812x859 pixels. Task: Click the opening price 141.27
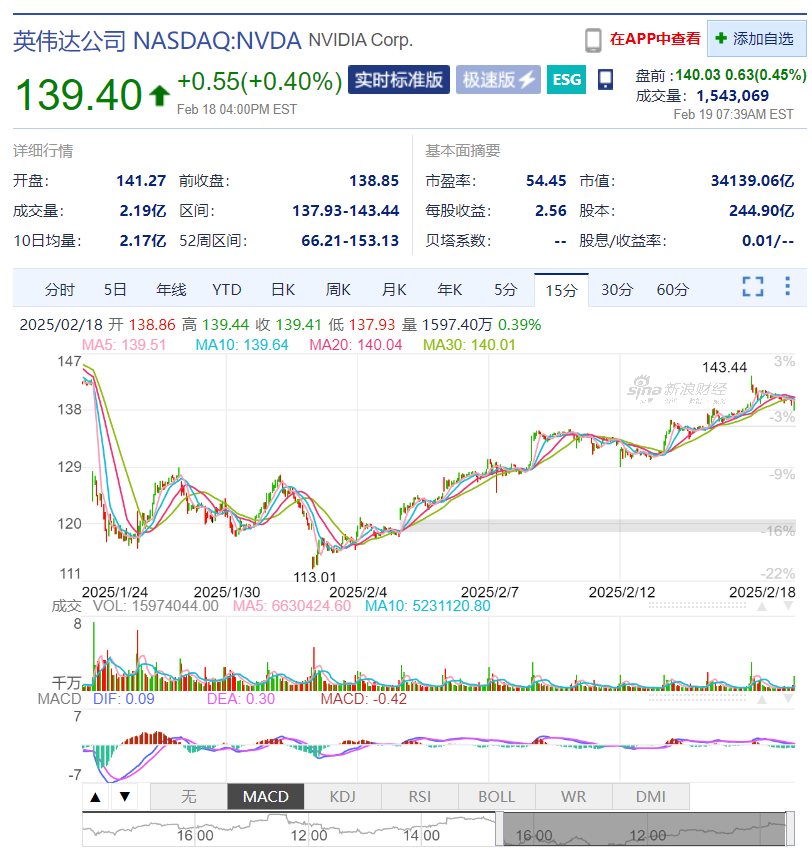tap(141, 181)
